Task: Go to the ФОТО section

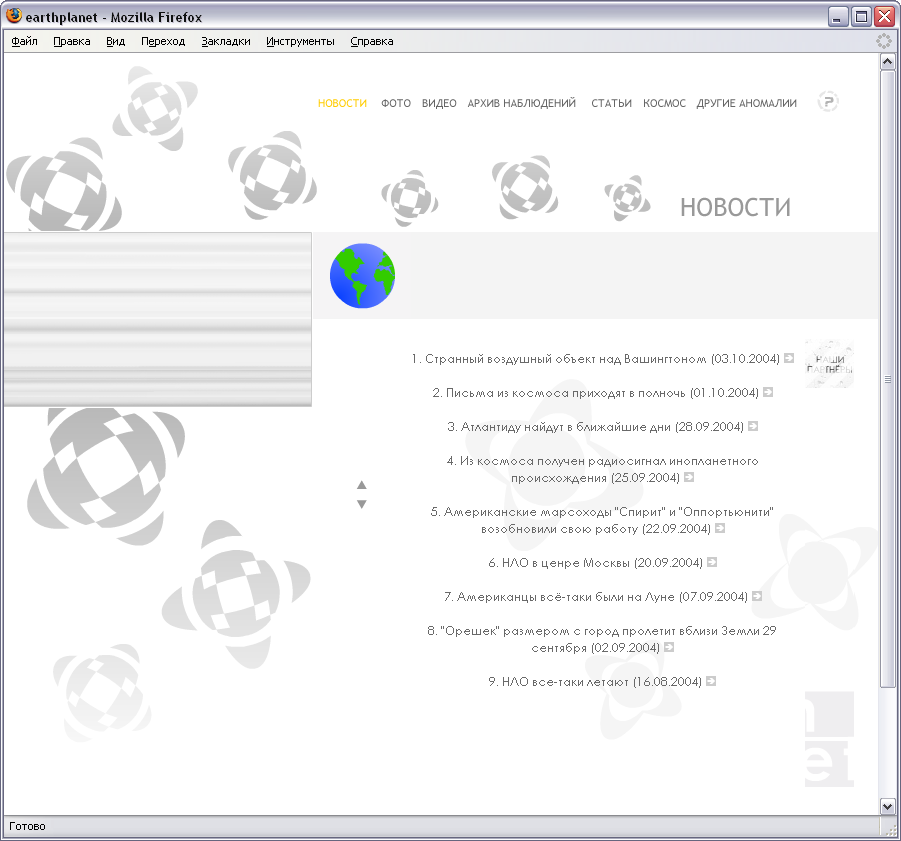Action: 396,103
